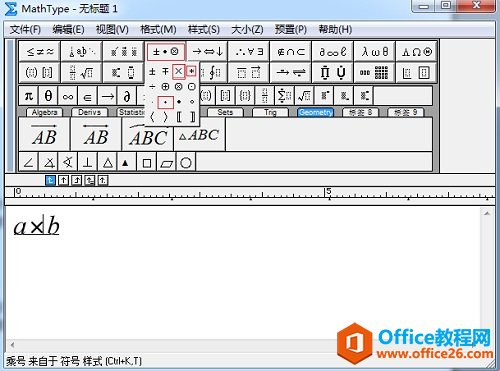Switch to the Algebra tab
Viewport: 500px width, 371px height.
(x=44, y=112)
